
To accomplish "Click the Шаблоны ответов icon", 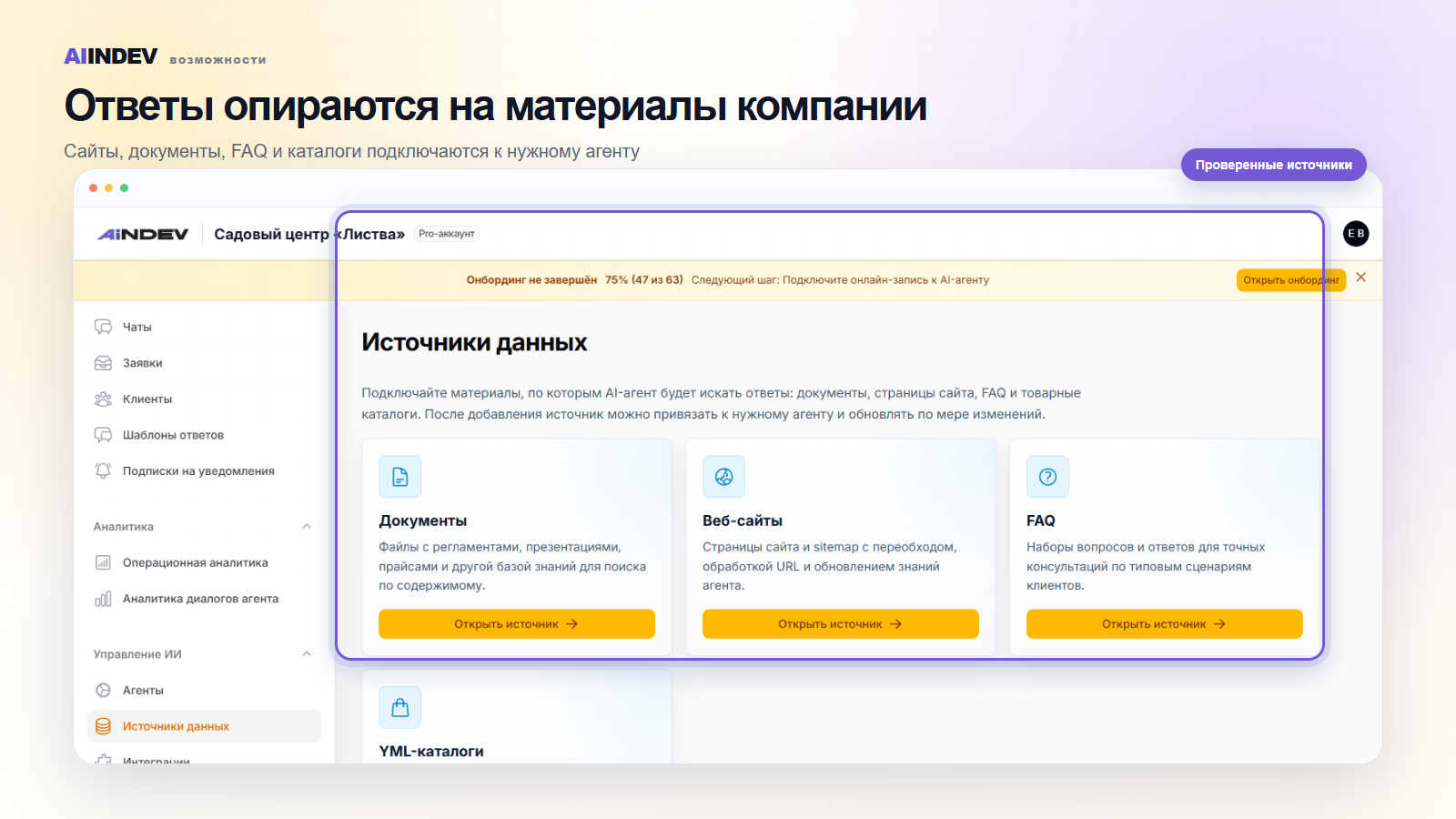I will [x=103, y=435].
